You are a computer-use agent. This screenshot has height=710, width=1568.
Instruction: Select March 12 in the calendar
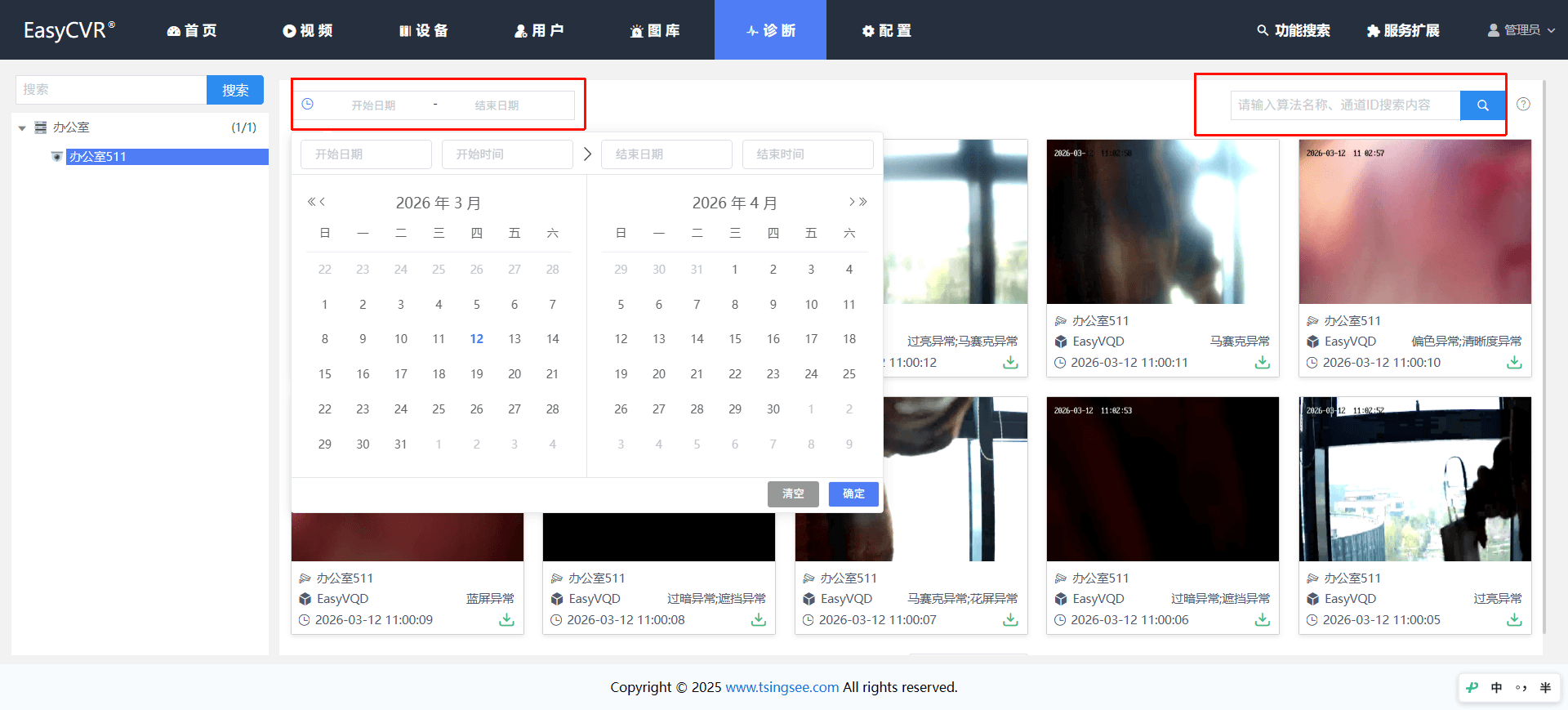point(476,339)
